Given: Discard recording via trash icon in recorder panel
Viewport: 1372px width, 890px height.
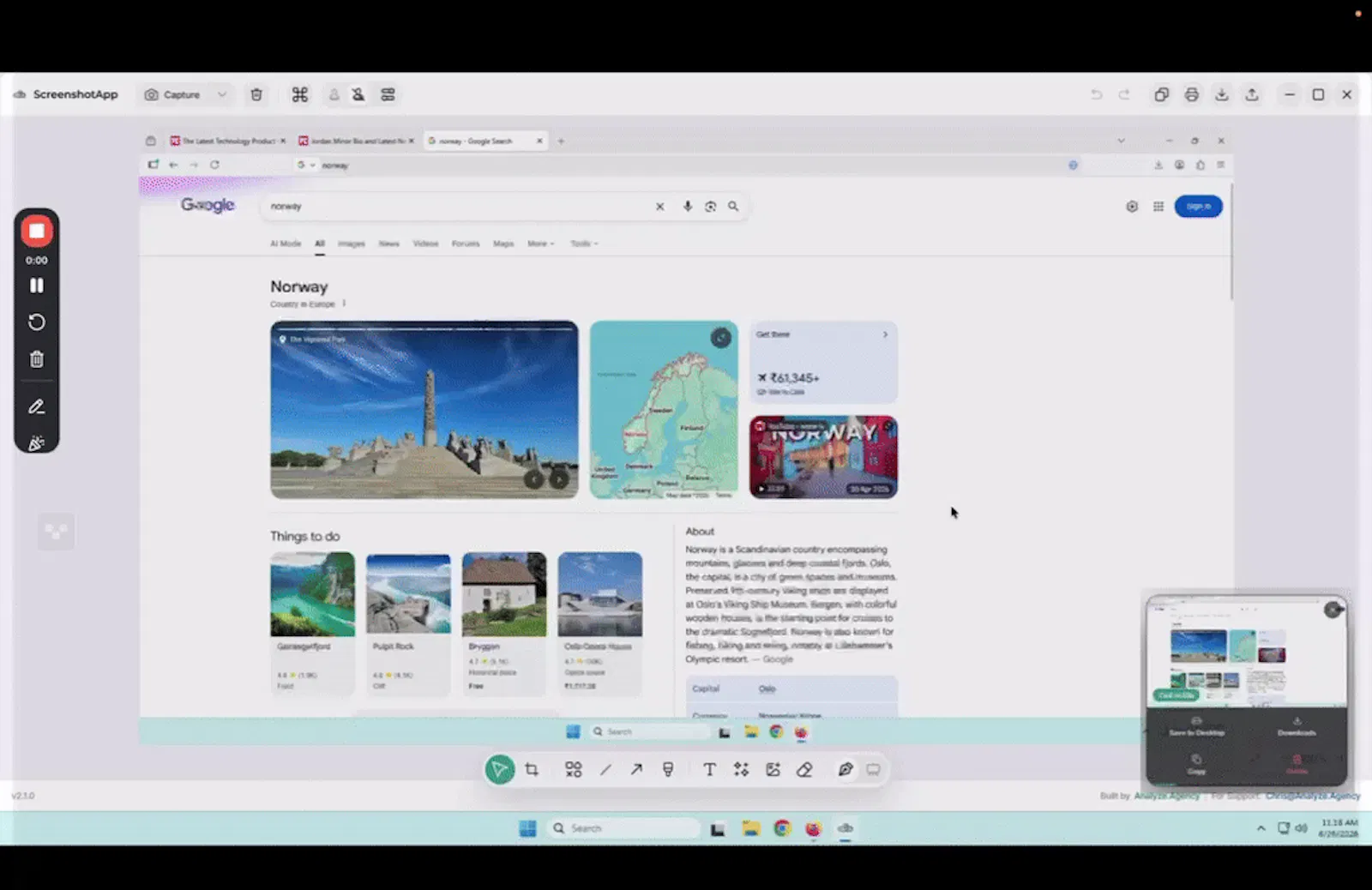Looking at the screenshot, I should [37, 359].
